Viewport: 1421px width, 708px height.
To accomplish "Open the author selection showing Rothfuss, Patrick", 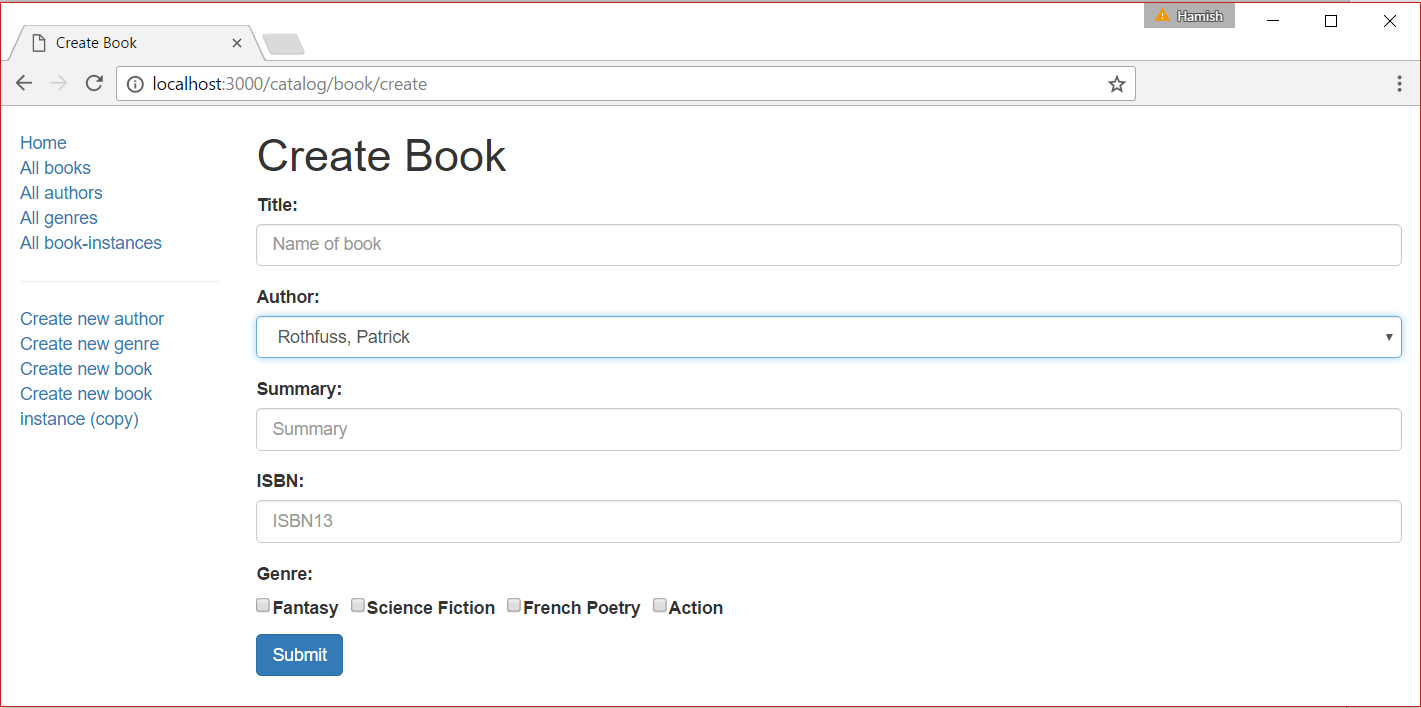I will pyautogui.click(x=828, y=337).
